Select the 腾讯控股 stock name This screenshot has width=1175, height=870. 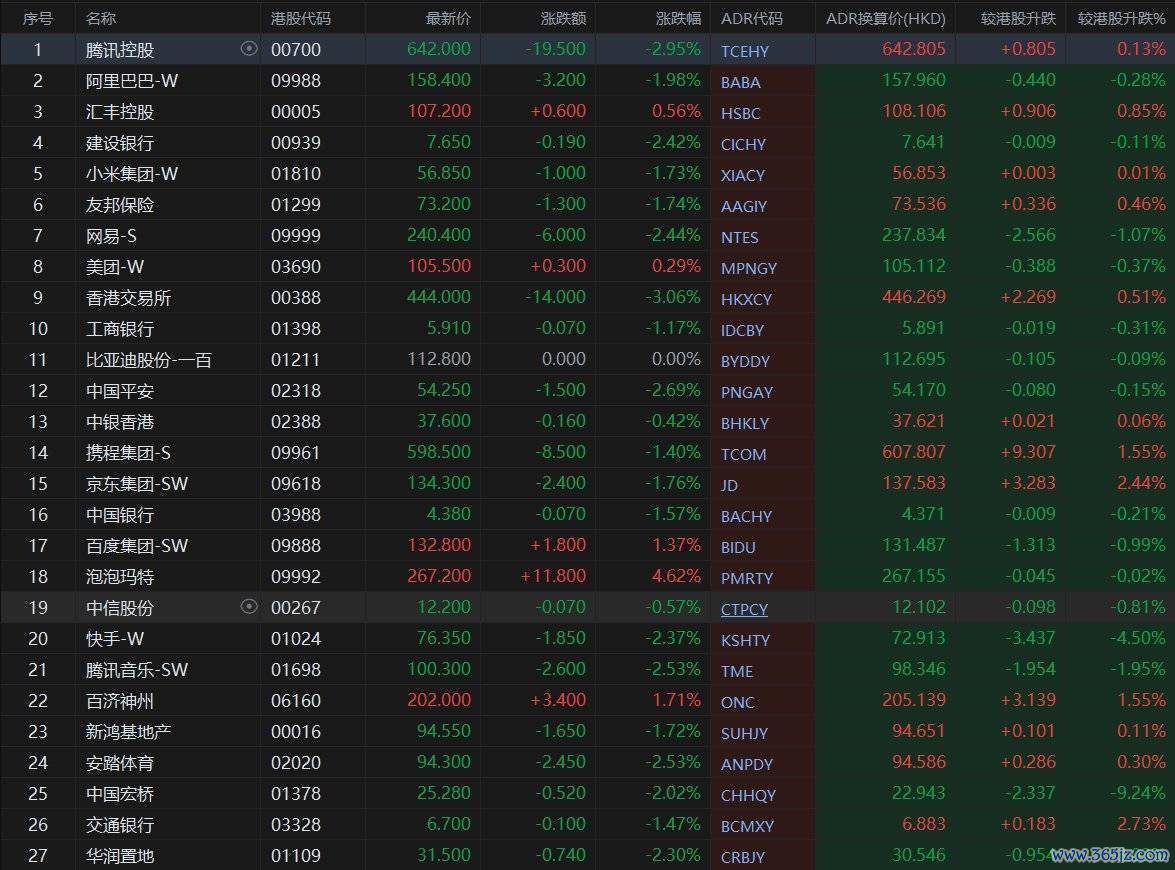point(120,50)
